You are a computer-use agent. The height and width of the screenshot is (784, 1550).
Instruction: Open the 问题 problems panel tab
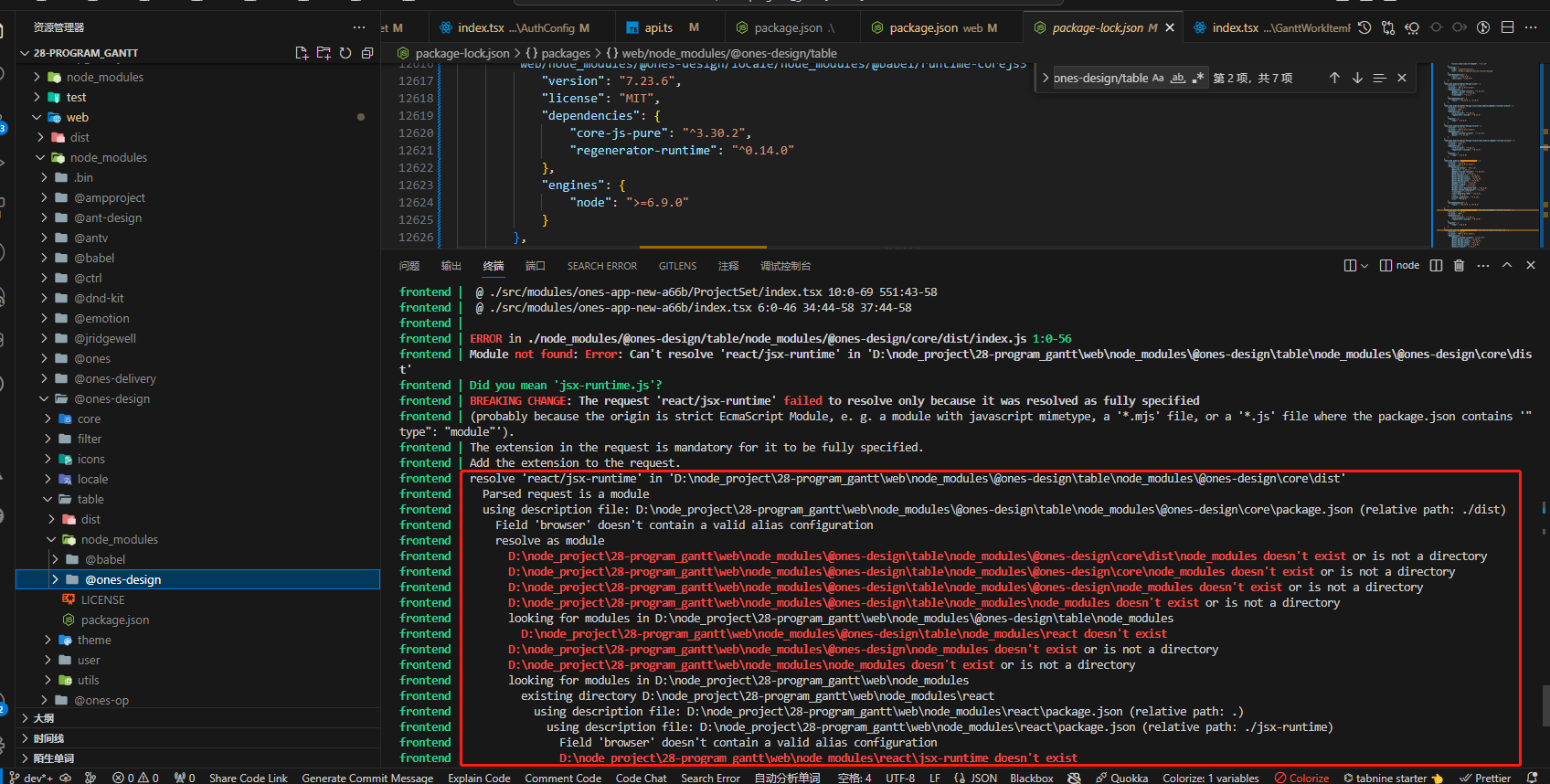coord(409,266)
